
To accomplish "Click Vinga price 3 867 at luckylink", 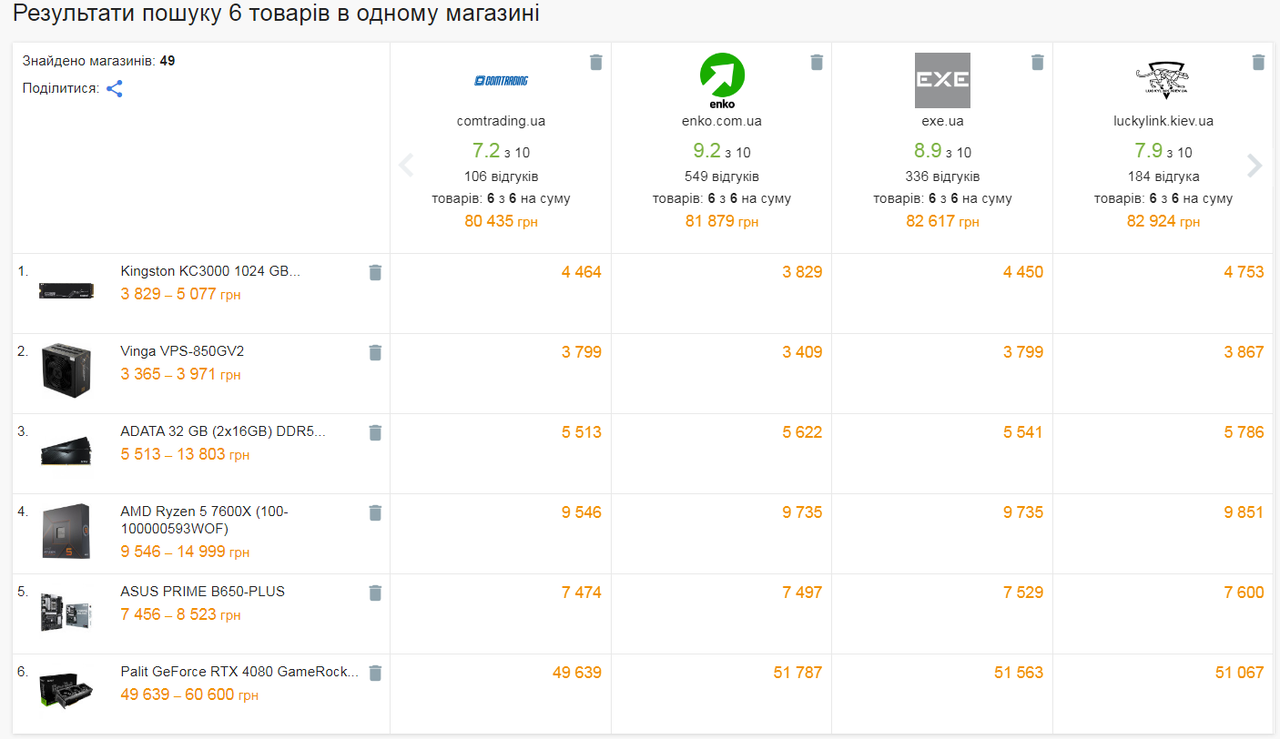I will (x=1244, y=352).
